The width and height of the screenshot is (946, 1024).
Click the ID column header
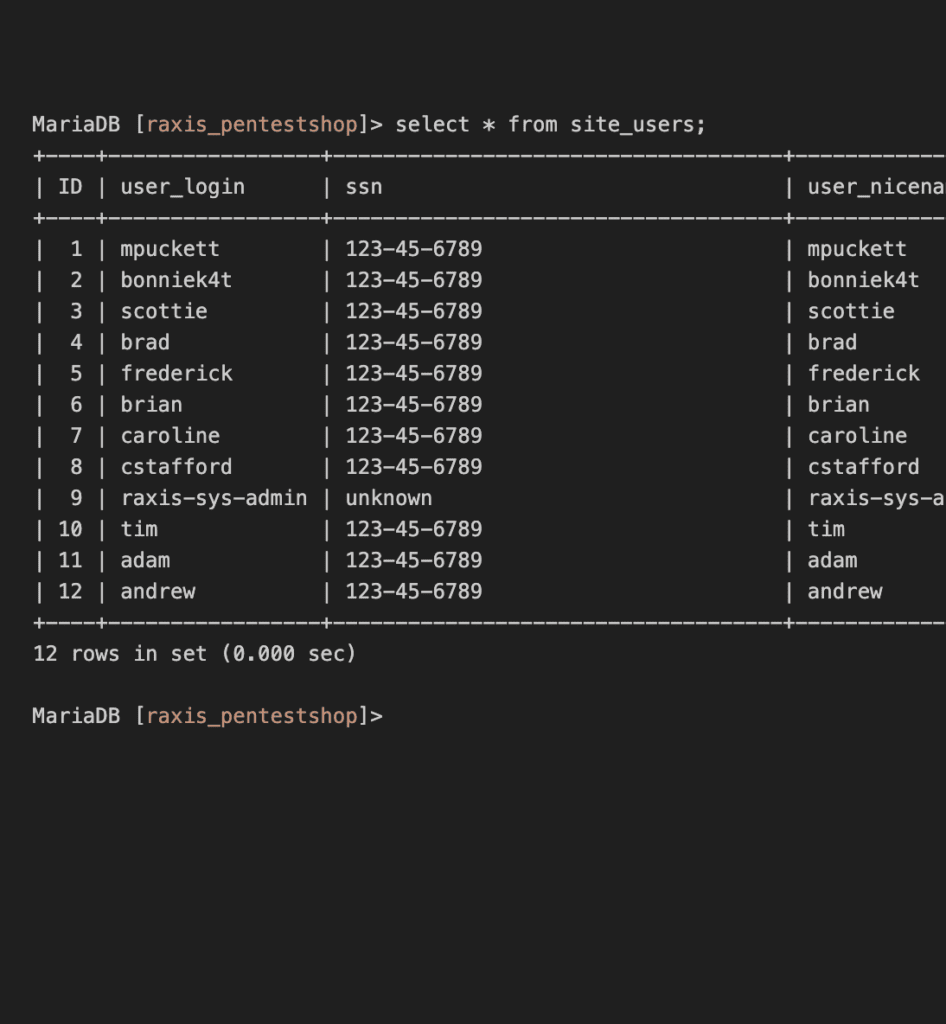[x=71, y=187]
